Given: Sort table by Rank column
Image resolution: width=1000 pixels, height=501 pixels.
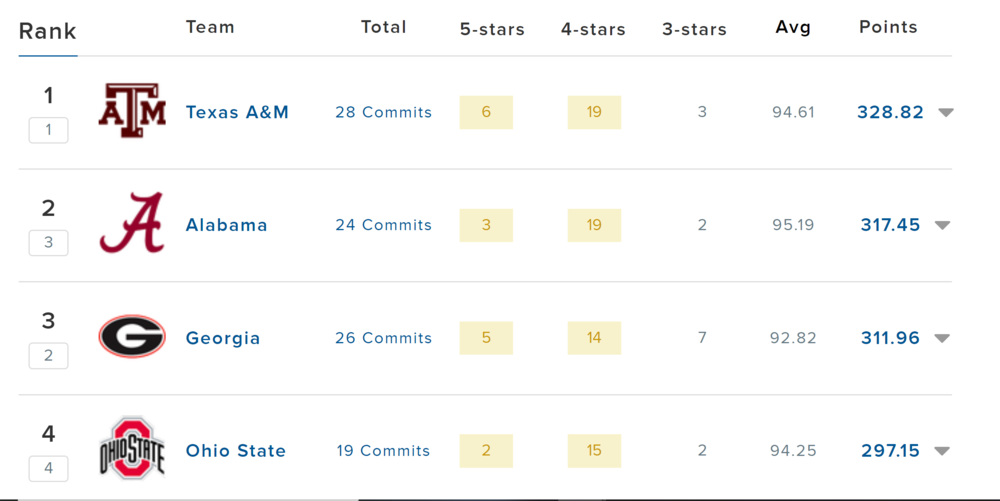Looking at the screenshot, I should [x=47, y=31].
